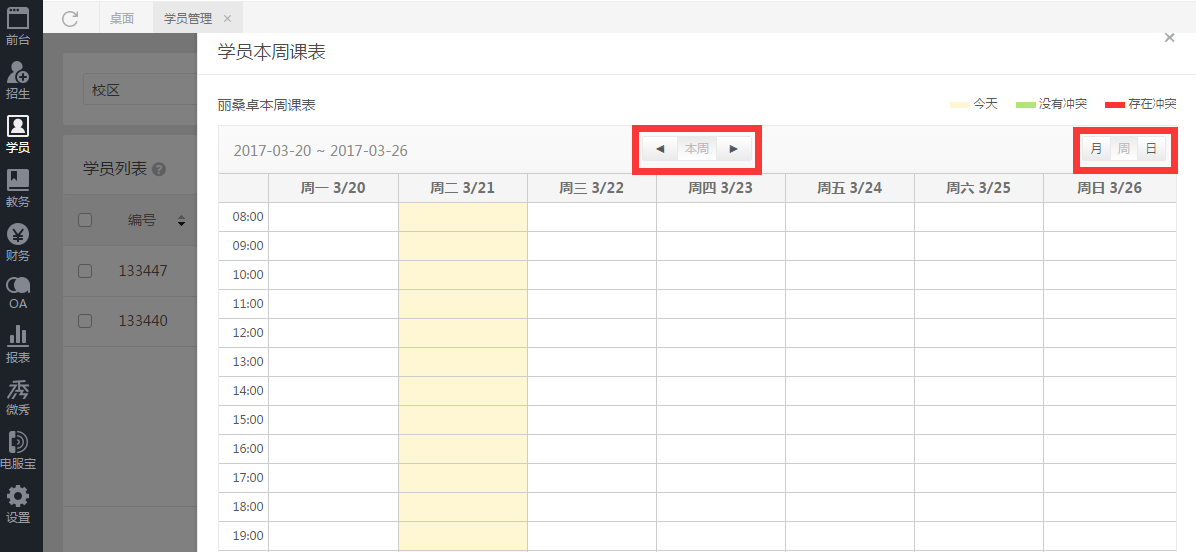
Task: Open the 招生 enrollment sidebar icon
Action: click(18, 80)
